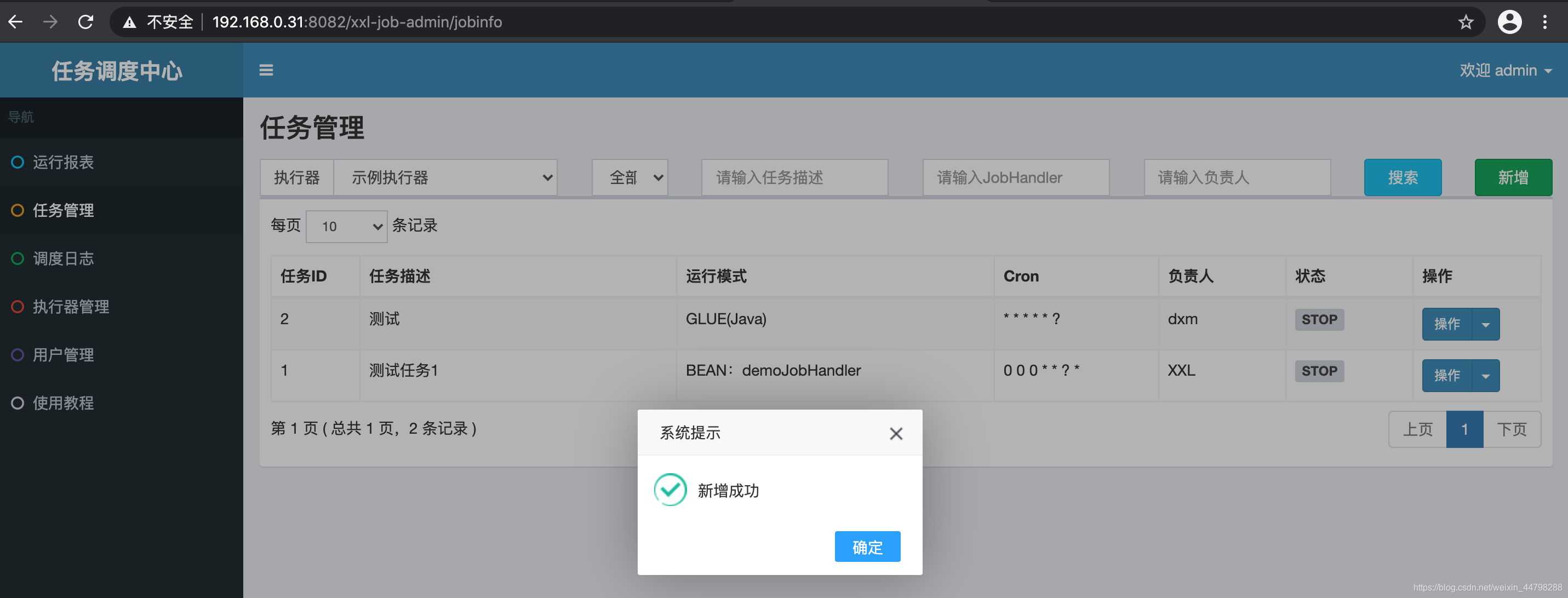The width and height of the screenshot is (1568, 598).
Task: Open the 全部 status filter dropdown
Action: [630, 177]
